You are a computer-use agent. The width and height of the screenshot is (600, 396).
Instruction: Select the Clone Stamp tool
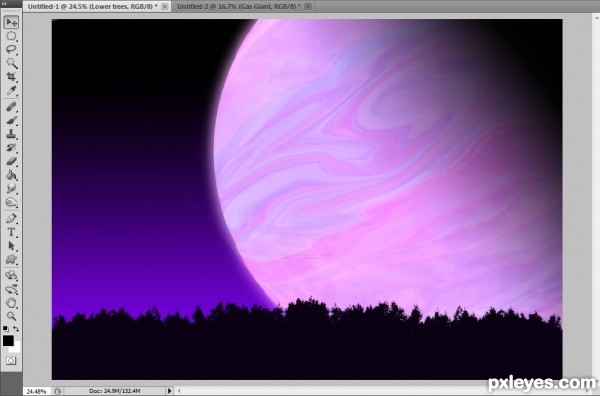(11, 134)
